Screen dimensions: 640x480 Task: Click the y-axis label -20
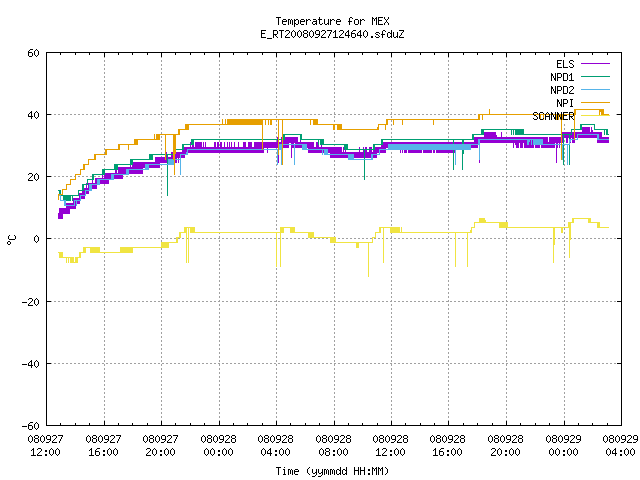31,302
